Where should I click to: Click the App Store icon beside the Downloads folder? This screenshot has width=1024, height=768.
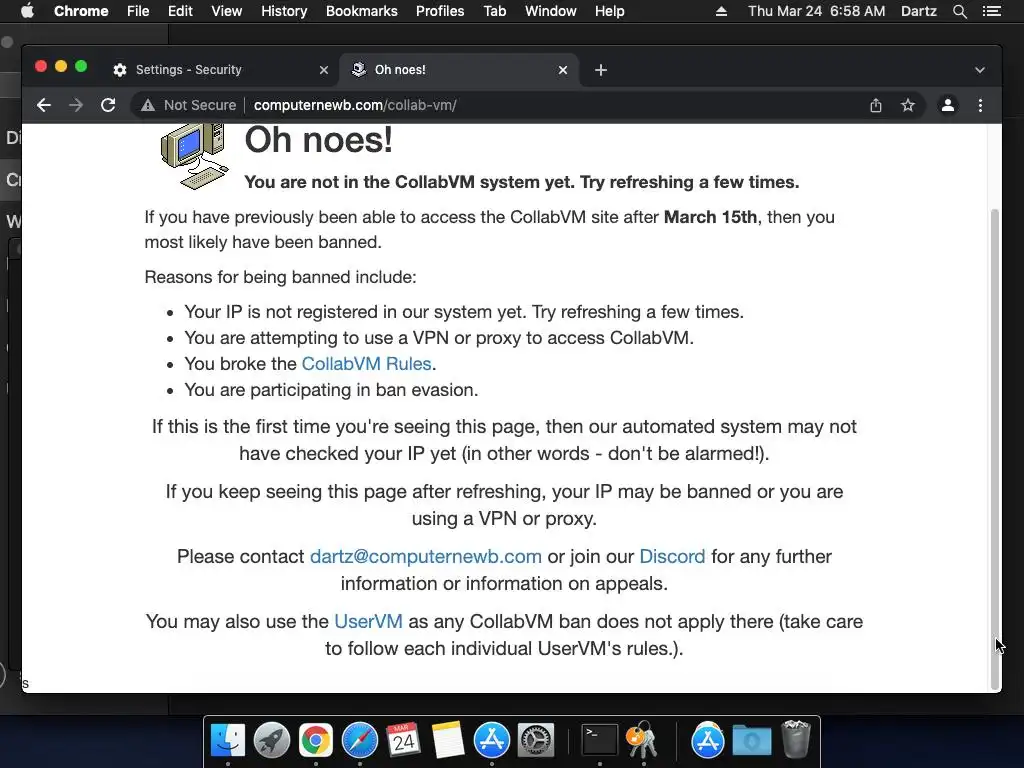click(708, 741)
